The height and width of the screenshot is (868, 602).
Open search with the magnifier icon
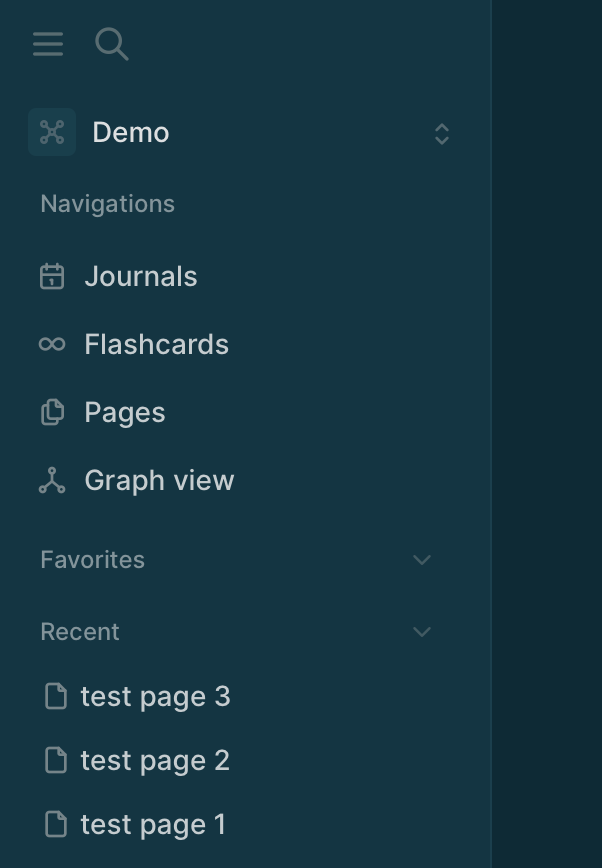(x=111, y=44)
